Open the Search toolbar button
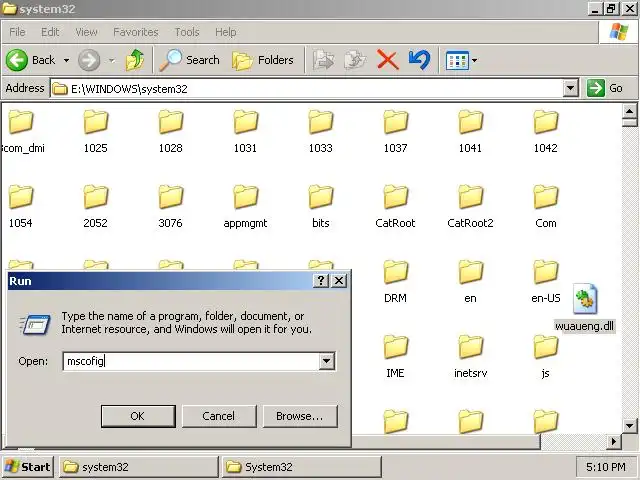Screen dimensions: 640x480 tap(189, 60)
